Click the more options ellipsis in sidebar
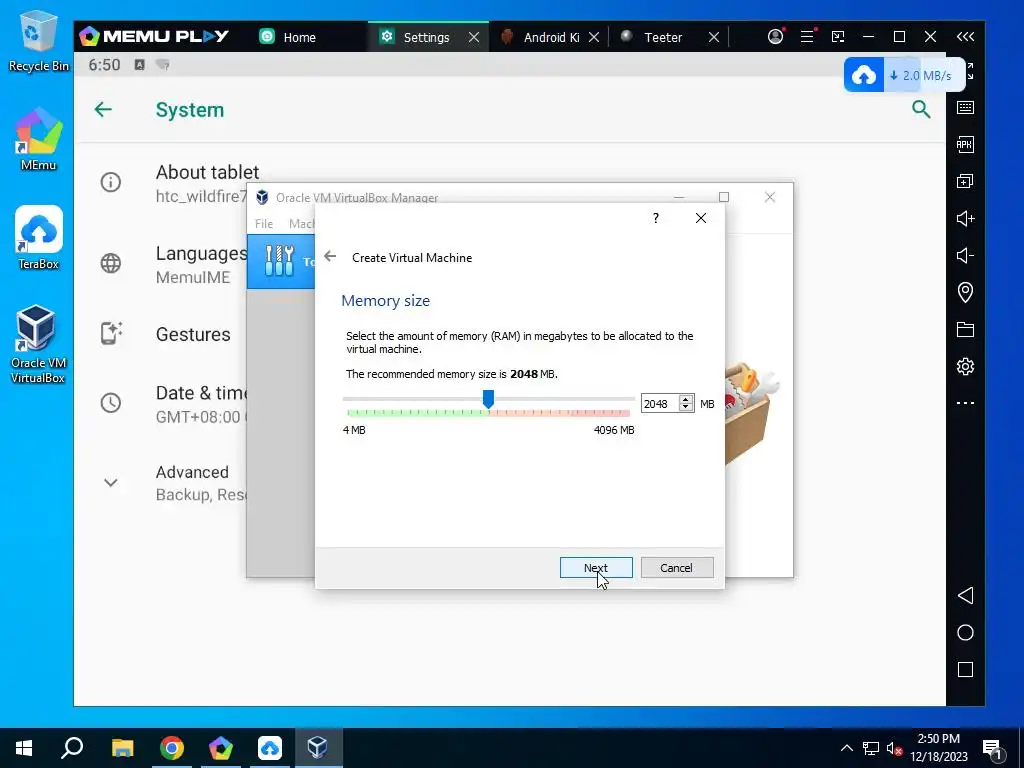This screenshot has width=1024, height=768. pyautogui.click(x=965, y=403)
